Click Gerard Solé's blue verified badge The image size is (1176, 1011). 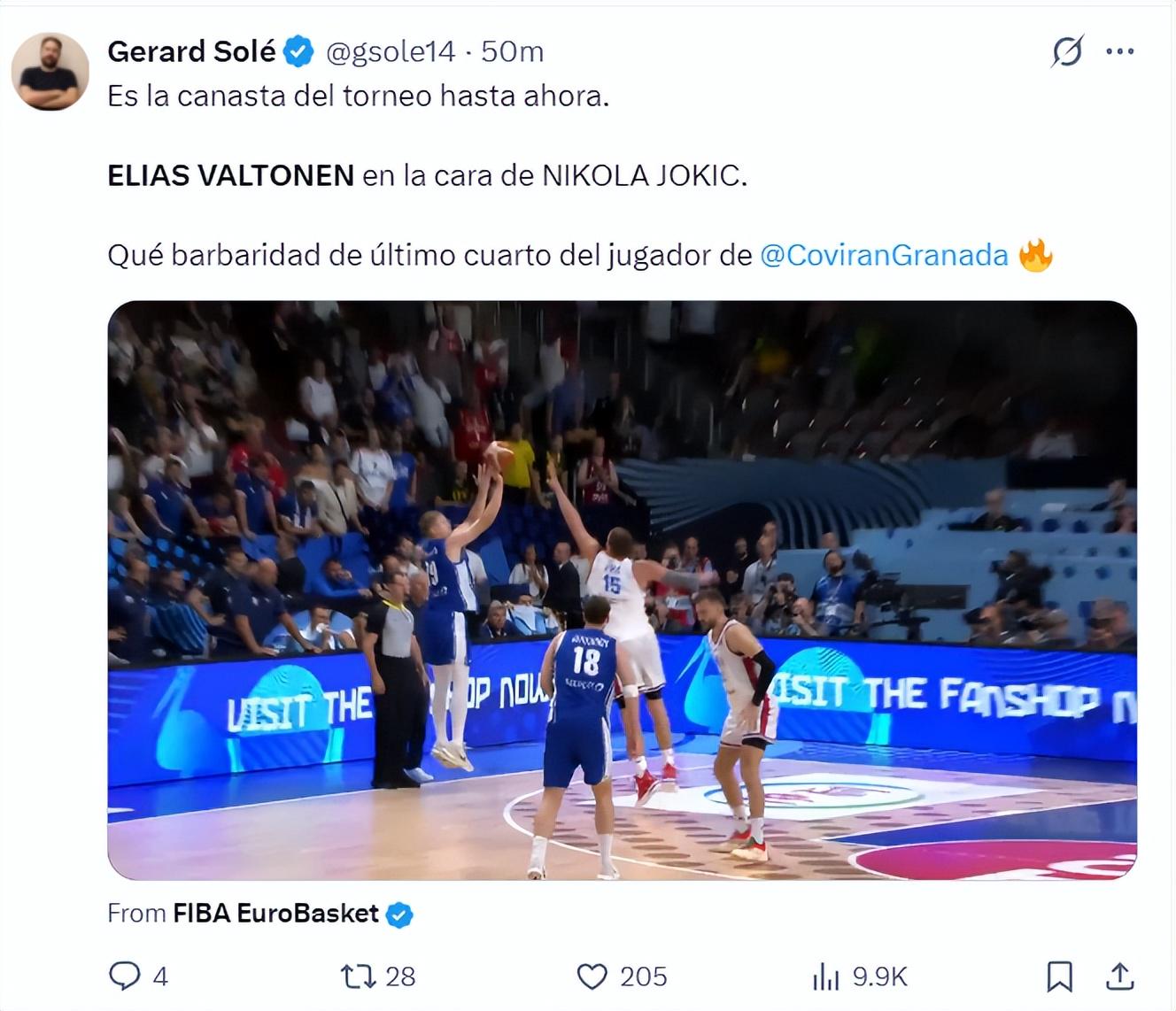[x=299, y=52]
